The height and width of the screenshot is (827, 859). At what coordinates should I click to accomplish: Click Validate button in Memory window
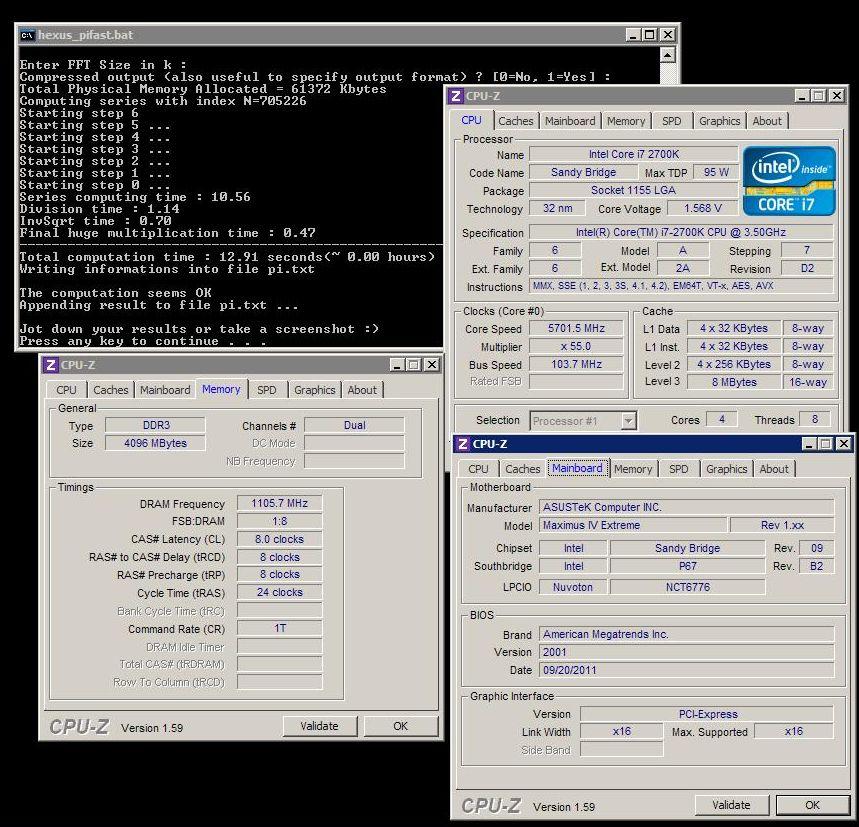point(320,726)
